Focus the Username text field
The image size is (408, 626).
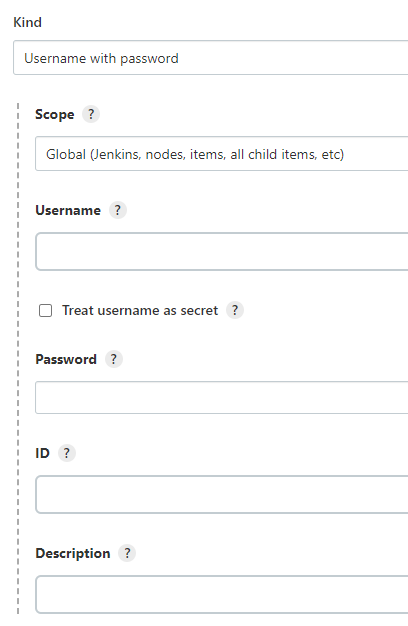tap(222, 252)
